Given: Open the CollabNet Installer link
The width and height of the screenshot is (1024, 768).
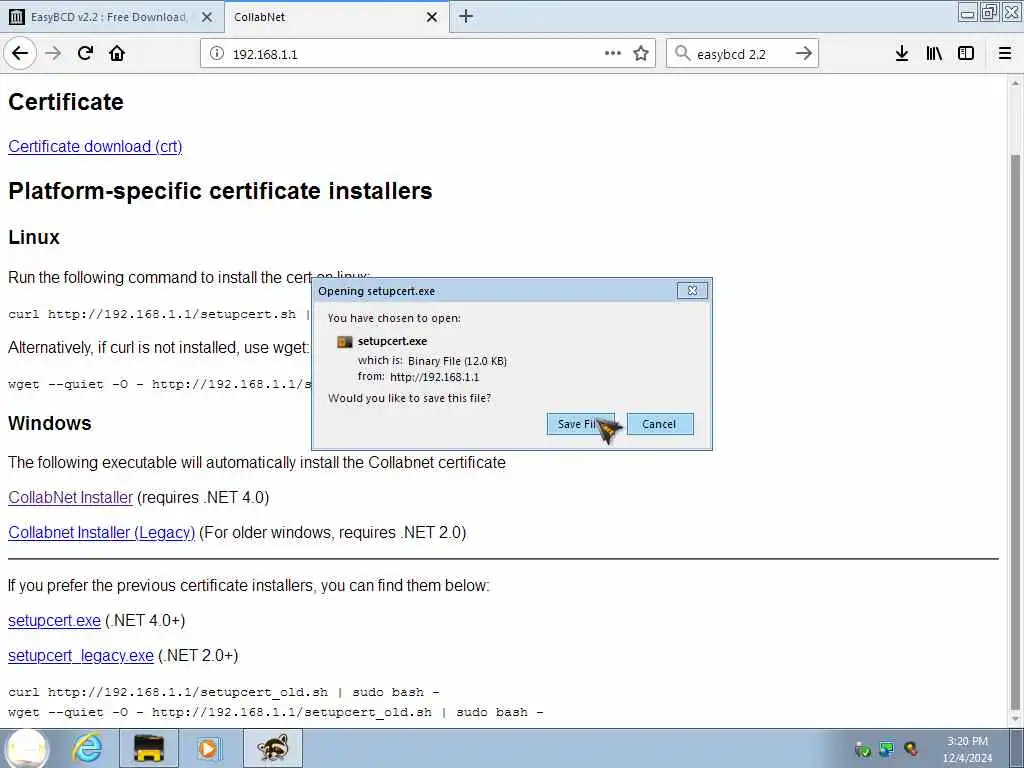Looking at the screenshot, I should [71, 498].
